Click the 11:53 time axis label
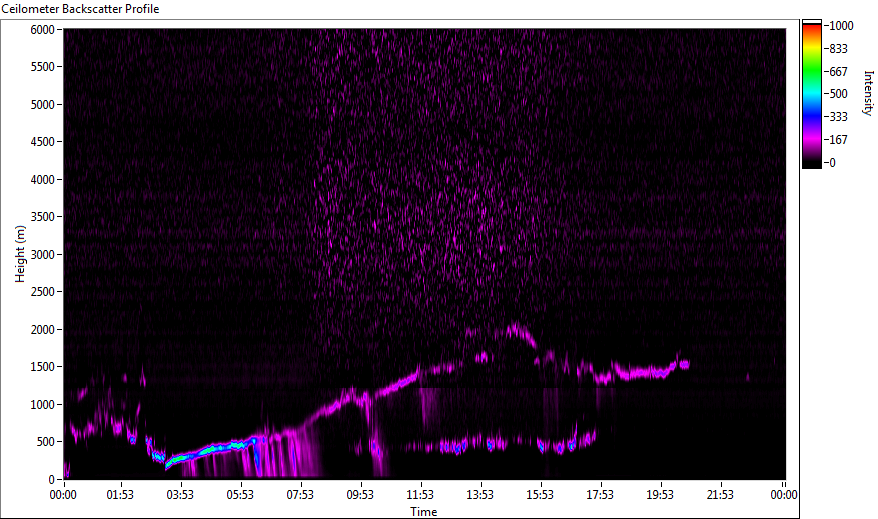The width and height of the screenshot is (878, 519). [420, 494]
